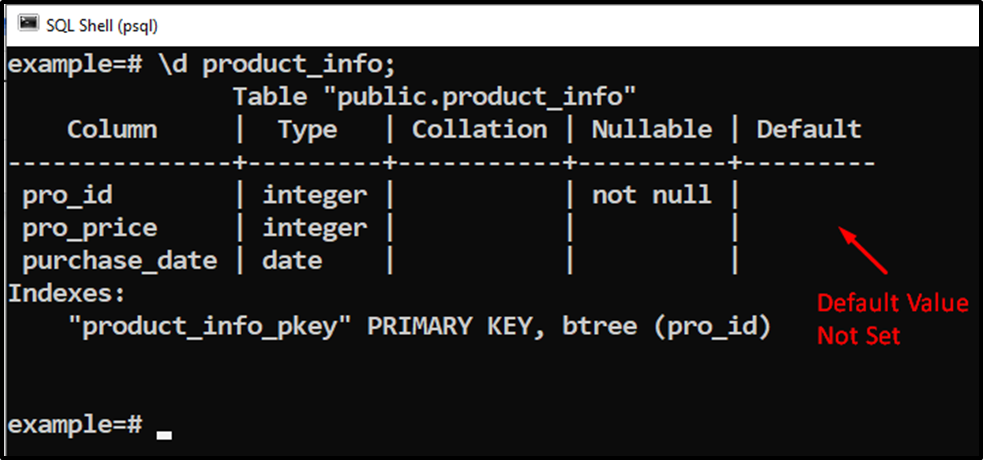Click the SQL Shell terminal icon in title bar
The height and width of the screenshot is (460, 983).
click(28, 23)
